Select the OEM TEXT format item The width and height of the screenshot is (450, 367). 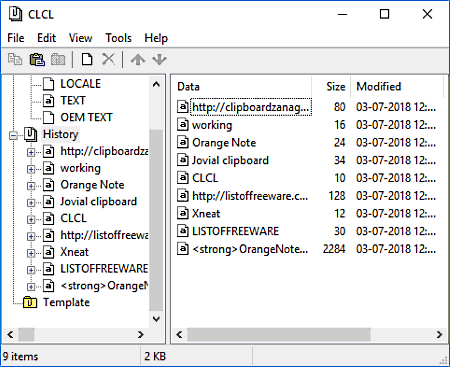(86, 117)
